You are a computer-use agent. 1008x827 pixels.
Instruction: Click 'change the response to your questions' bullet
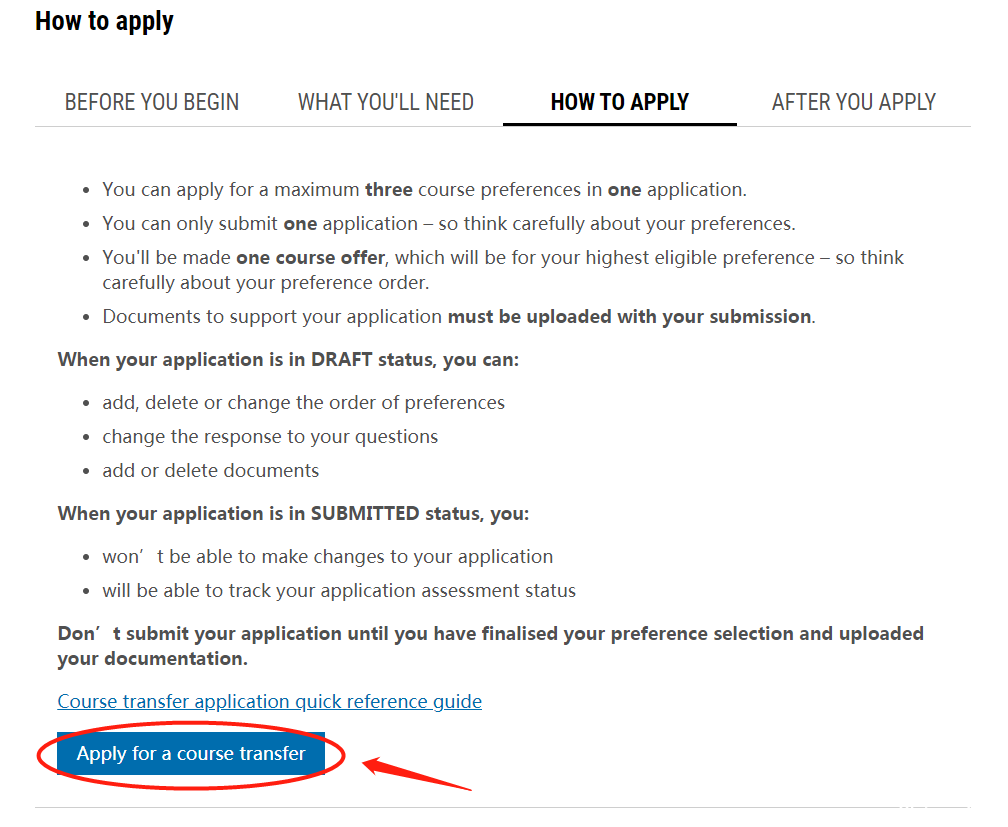click(270, 437)
